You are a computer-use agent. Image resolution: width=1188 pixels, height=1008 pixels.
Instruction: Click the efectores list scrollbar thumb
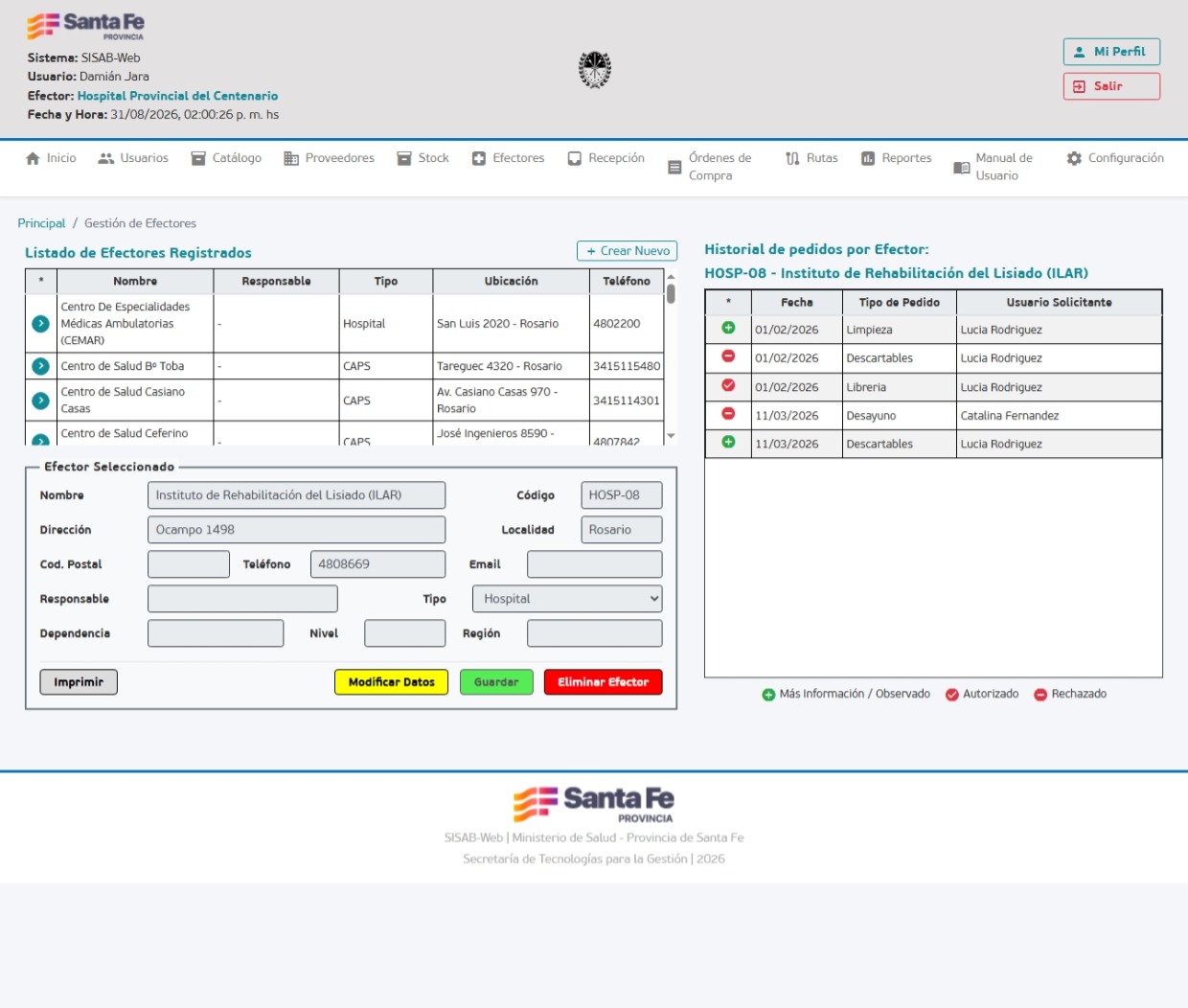pos(671,293)
